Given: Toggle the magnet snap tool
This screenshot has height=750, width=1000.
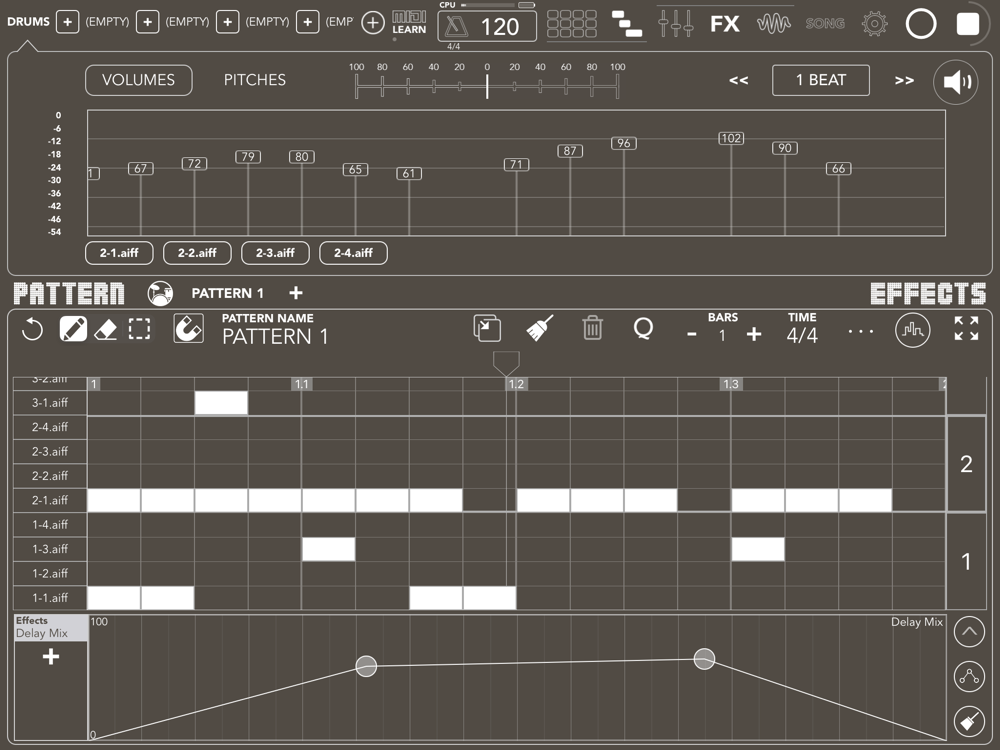Looking at the screenshot, I should (189, 328).
